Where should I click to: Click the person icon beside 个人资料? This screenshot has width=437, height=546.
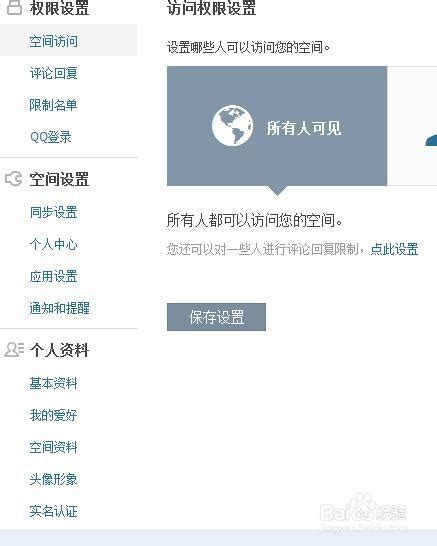click(14, 350)
